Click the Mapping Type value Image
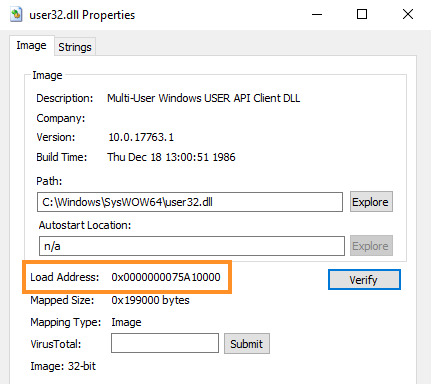This screenshot has height=384, width=431. pyautogui.click(x=126, y=322)
